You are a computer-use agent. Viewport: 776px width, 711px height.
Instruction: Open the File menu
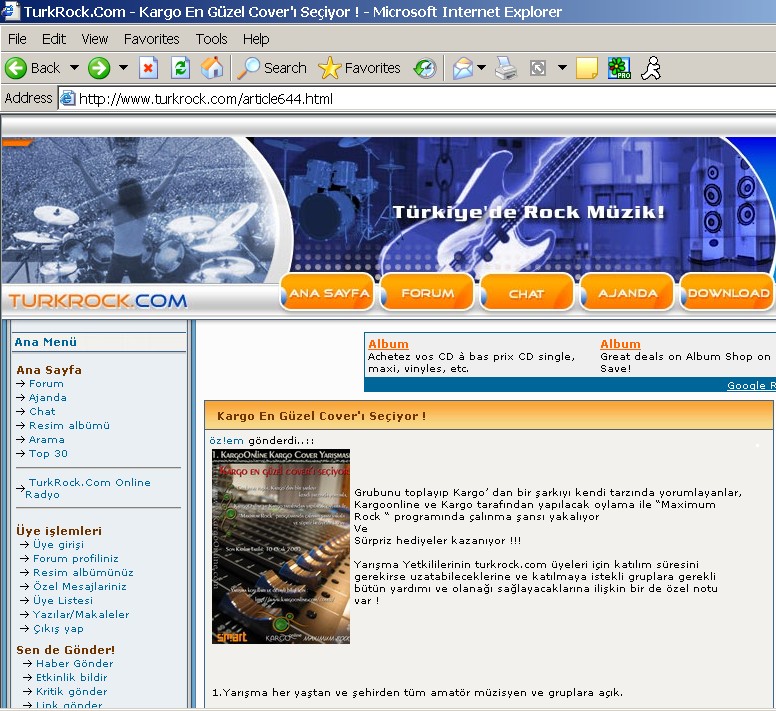coord(17,39)
